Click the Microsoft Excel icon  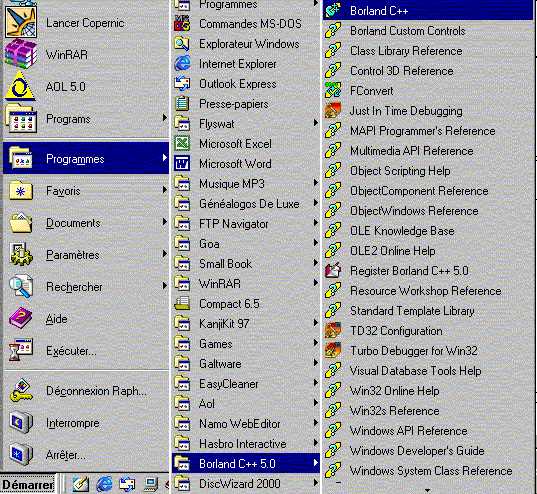[182, 143]
